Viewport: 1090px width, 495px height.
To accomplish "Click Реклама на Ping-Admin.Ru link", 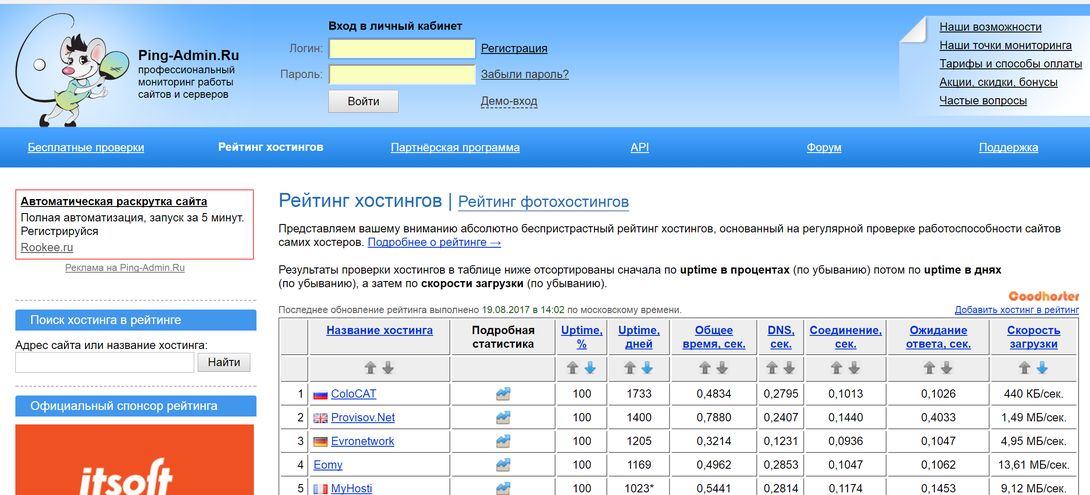I will pyautogui.click(x=125, y=268).
